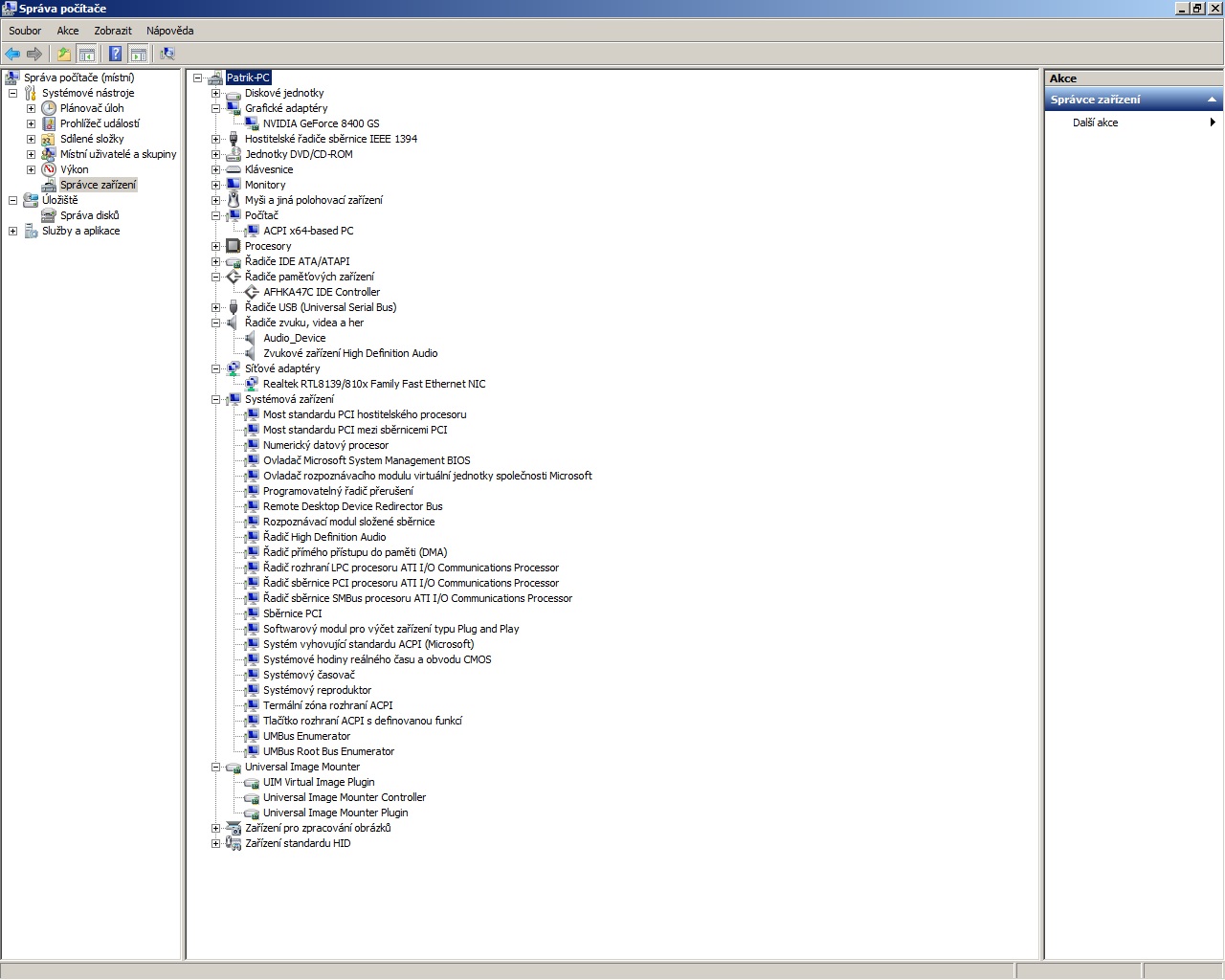Open the Nápověda menu
Screen dimensions: 1225x980
(x=170, y=31)
